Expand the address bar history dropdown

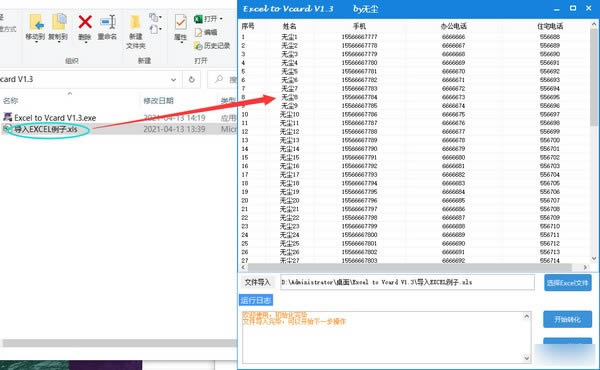pos(173,80)
